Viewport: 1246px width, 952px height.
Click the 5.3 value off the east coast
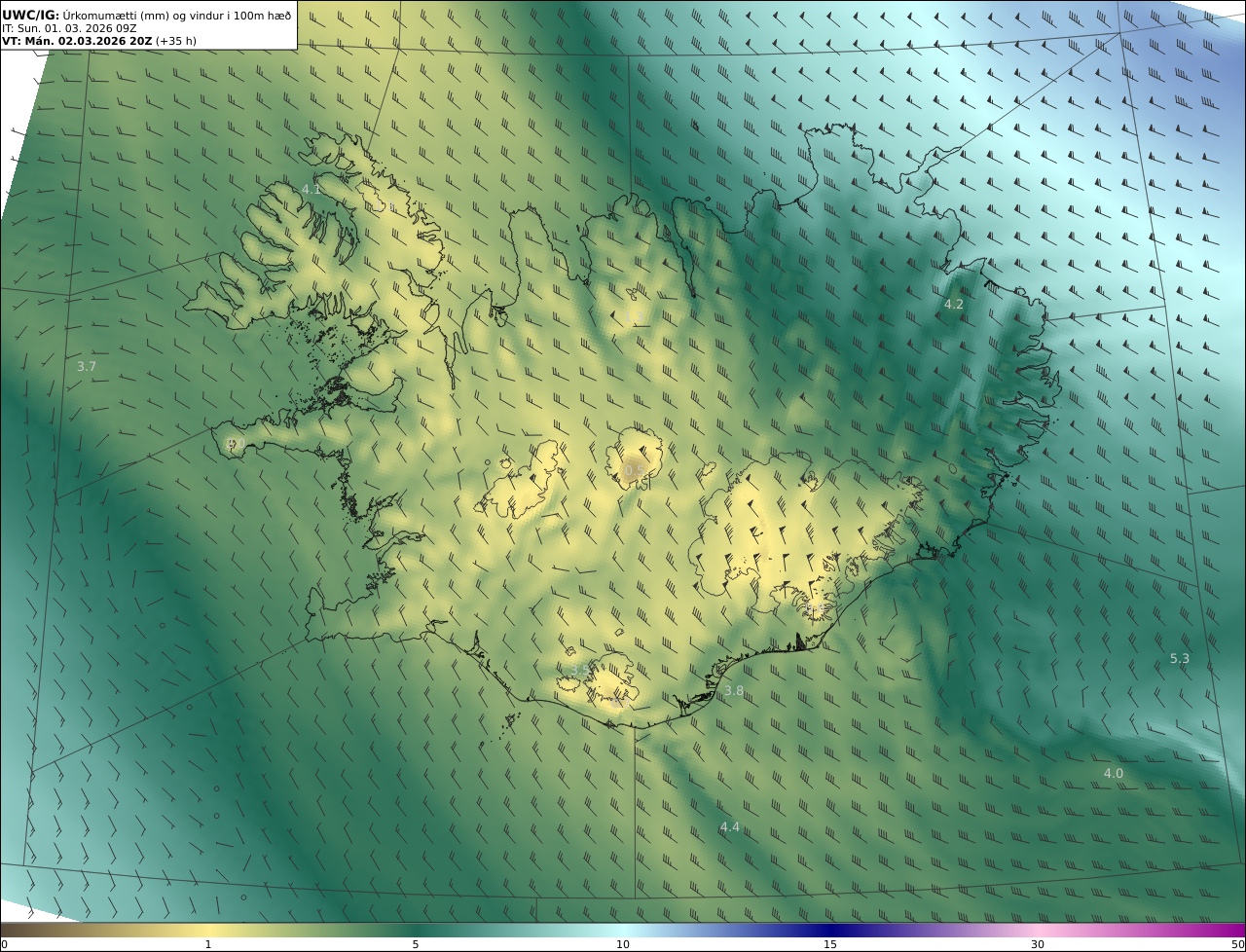pyautogui.click(x=1179, y=659)
